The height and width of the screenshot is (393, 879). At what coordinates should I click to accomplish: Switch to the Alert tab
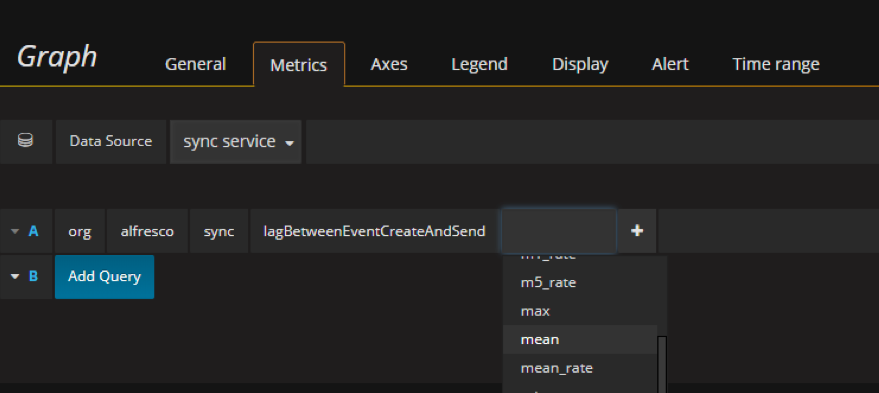(670, 64)
